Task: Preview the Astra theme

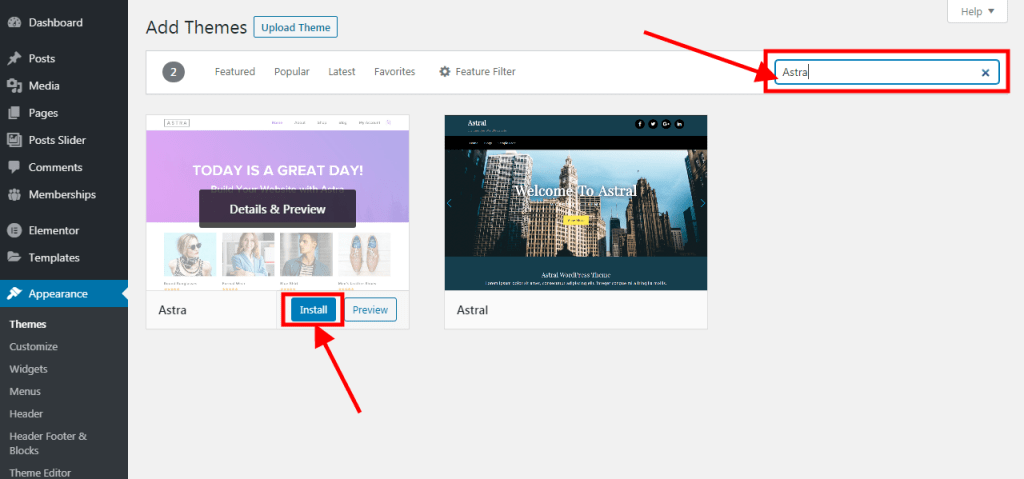Action: coord(370,310)
